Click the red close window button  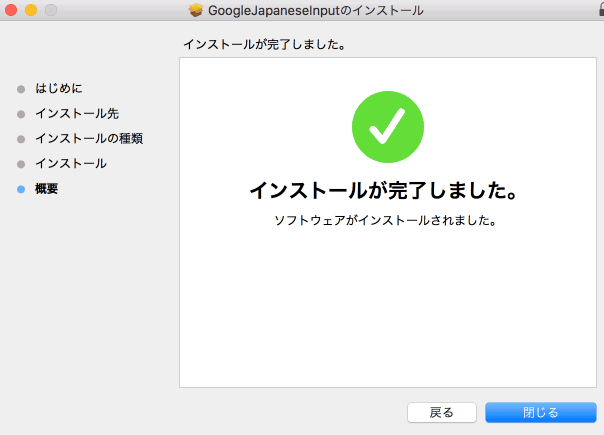[x=12, y=10]
